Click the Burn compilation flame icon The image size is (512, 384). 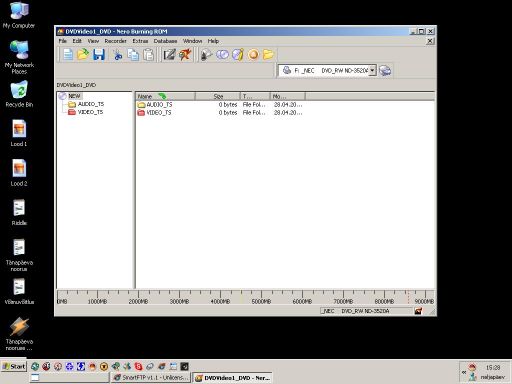[x=185, y=54]
